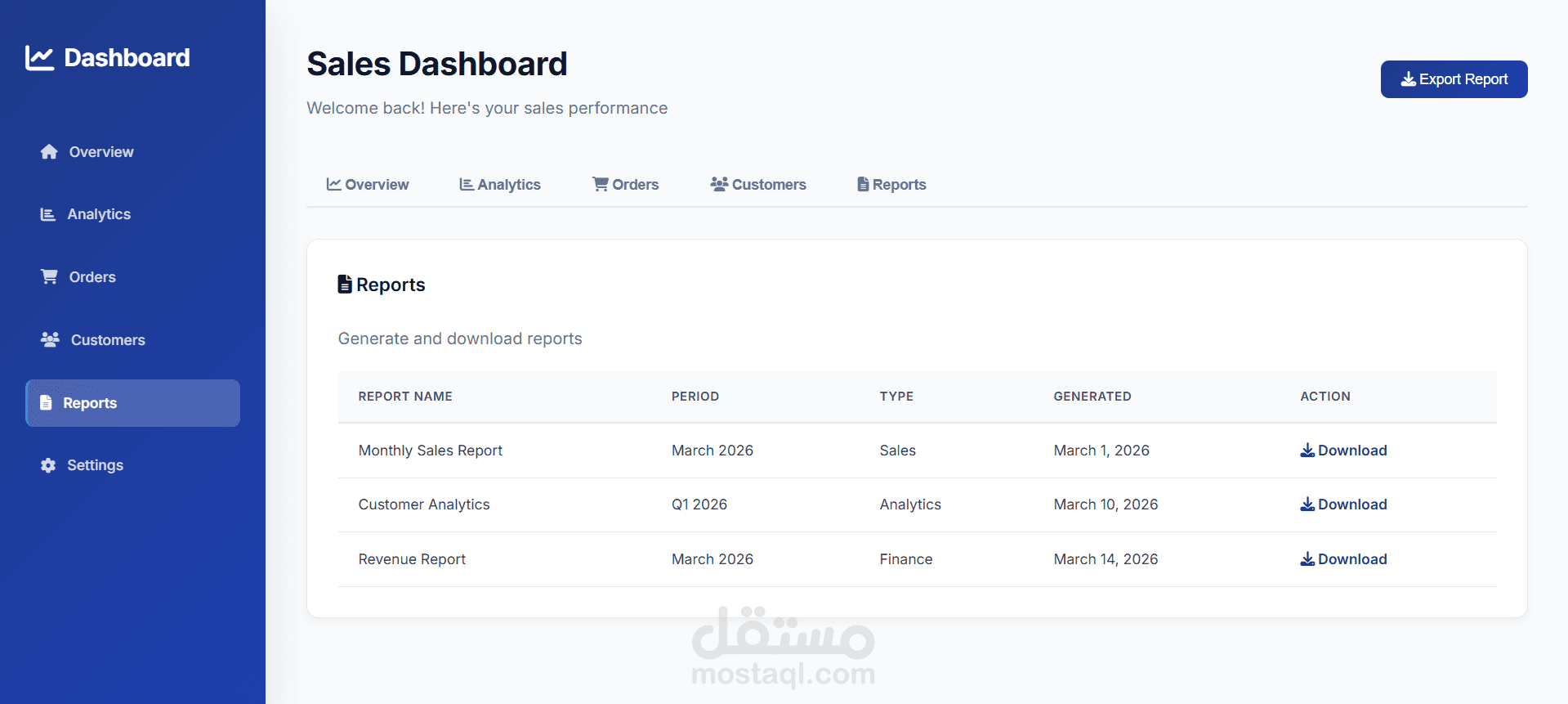Viewport: 1568px width, 704px height.
Task: Click the "Finance" type cell
Action: (x=906, y=559)
